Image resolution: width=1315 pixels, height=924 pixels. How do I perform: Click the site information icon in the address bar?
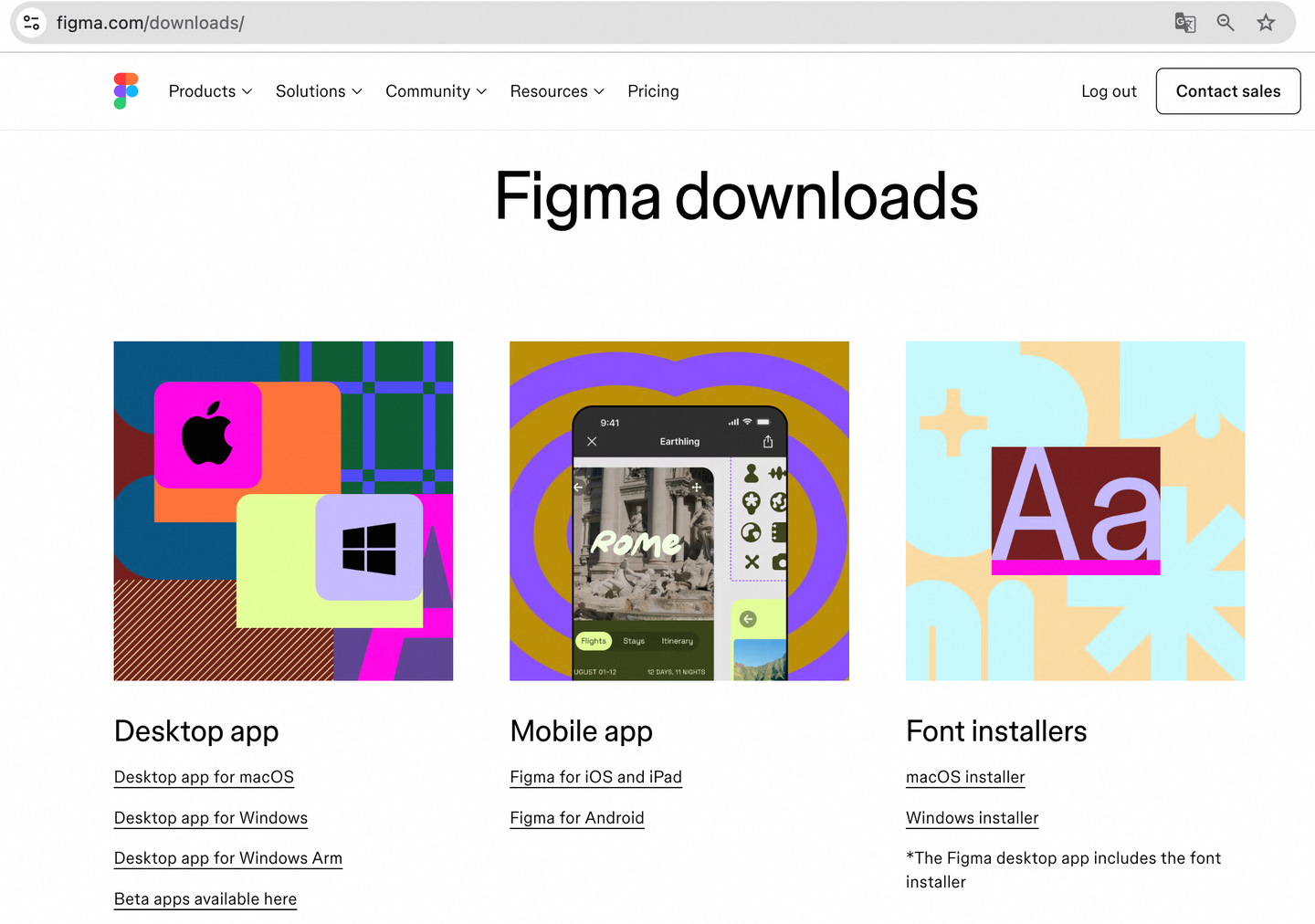coord(30,22)
